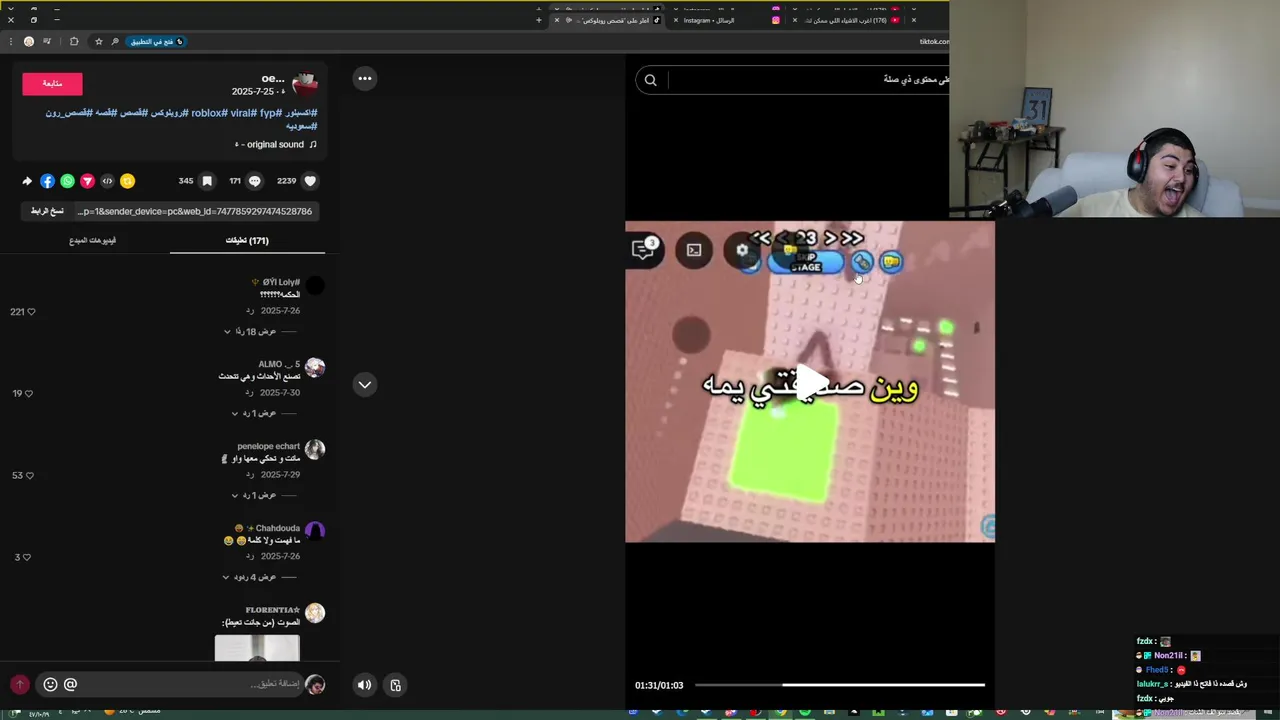Click the post comment arrow button

click(x=19, y=684)
